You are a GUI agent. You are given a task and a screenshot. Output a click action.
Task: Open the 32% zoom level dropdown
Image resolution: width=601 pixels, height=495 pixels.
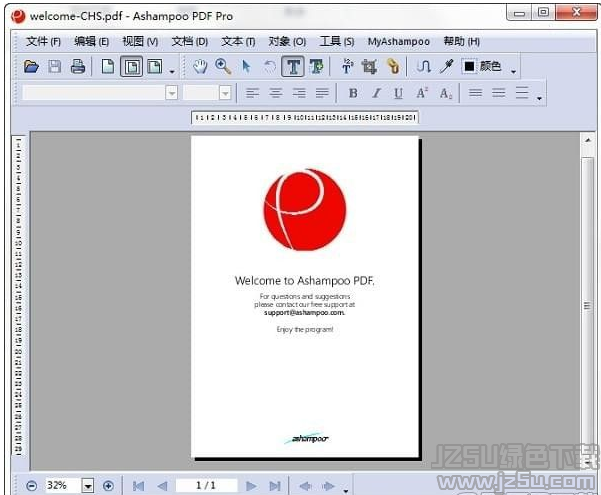pyautogui.click(x=88, y=487)
